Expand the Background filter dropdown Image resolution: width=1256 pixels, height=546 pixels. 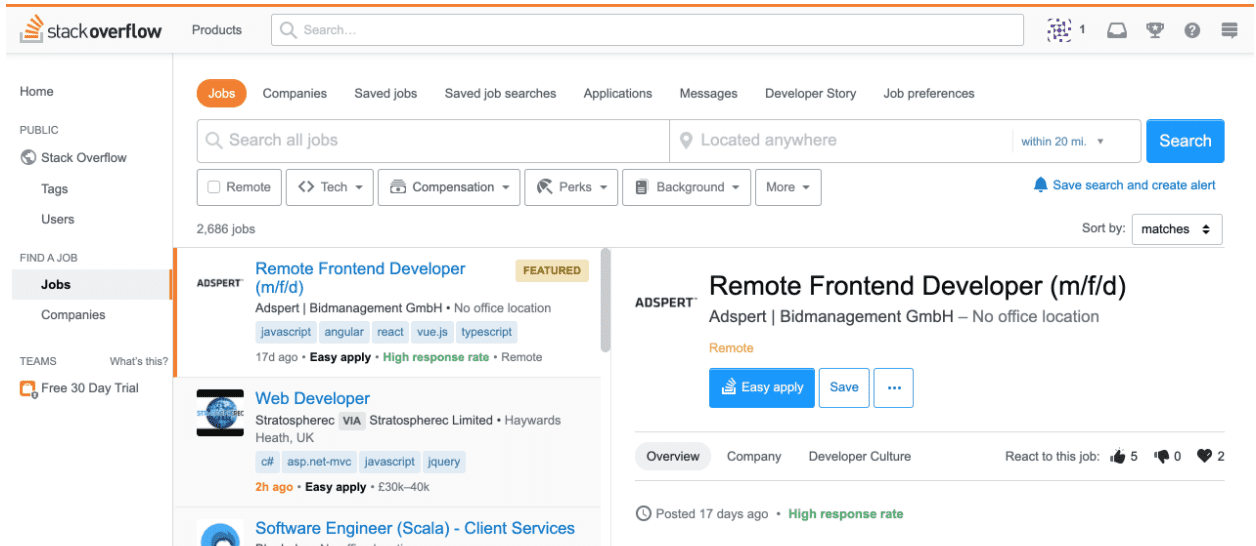pyautogui.click(x=686, y=187)
